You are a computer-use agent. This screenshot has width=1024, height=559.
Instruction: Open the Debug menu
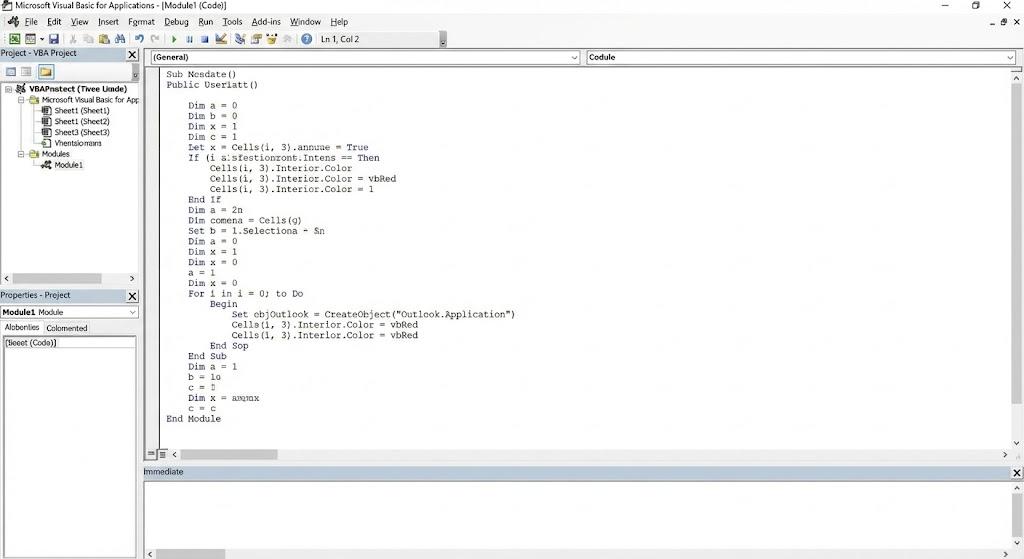[176, 21]
